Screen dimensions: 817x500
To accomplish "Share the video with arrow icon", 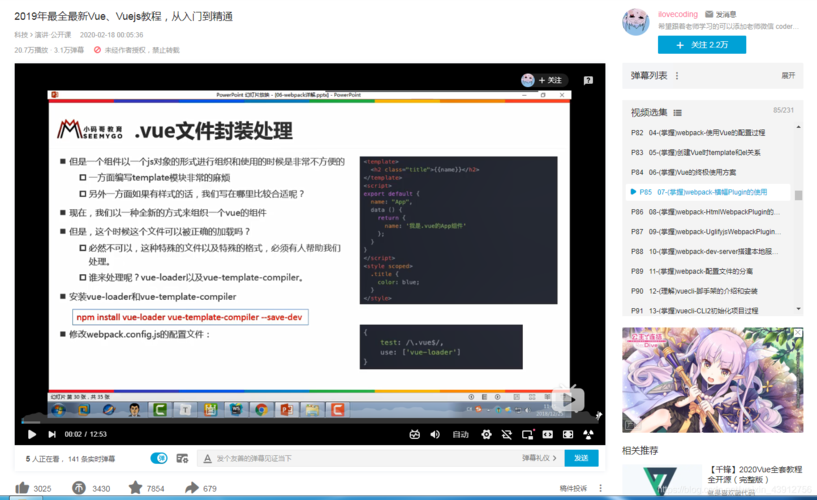I will pyautogui.click(x=192, y=488).
